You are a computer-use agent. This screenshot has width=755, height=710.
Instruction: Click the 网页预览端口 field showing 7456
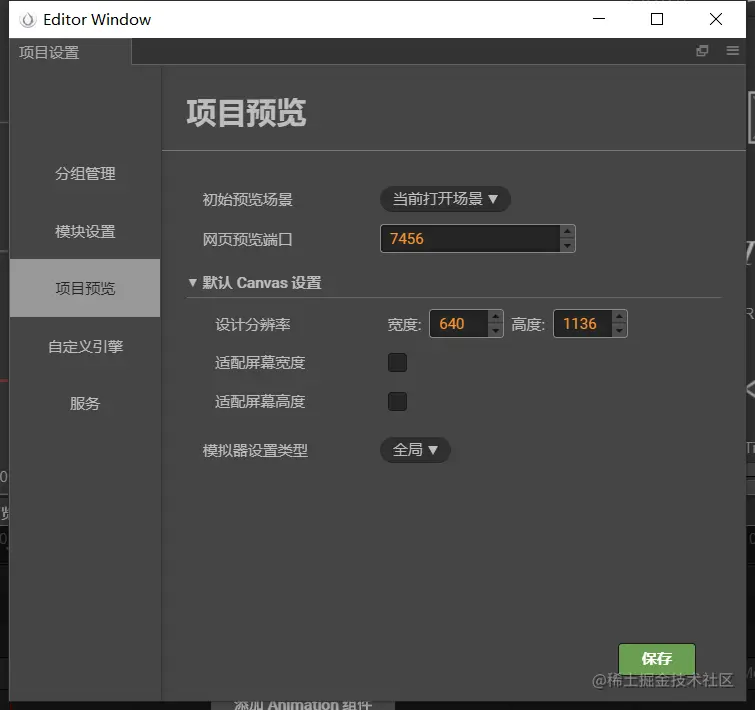click(470, 238)
